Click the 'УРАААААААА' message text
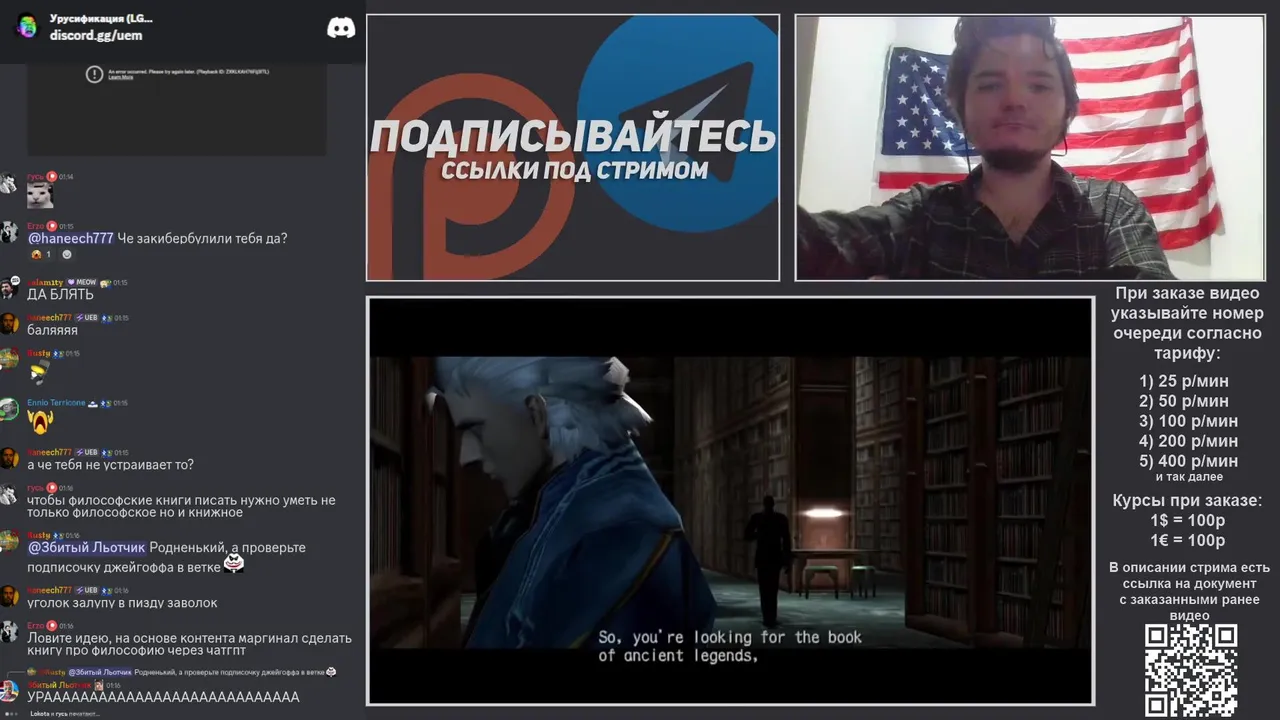1280x720 pixels. tap(163, 697)
